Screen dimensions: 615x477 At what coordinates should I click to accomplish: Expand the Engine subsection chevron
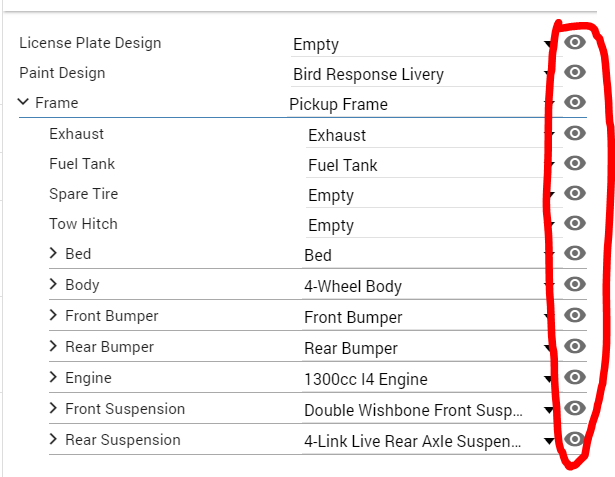tap(53, 377)
